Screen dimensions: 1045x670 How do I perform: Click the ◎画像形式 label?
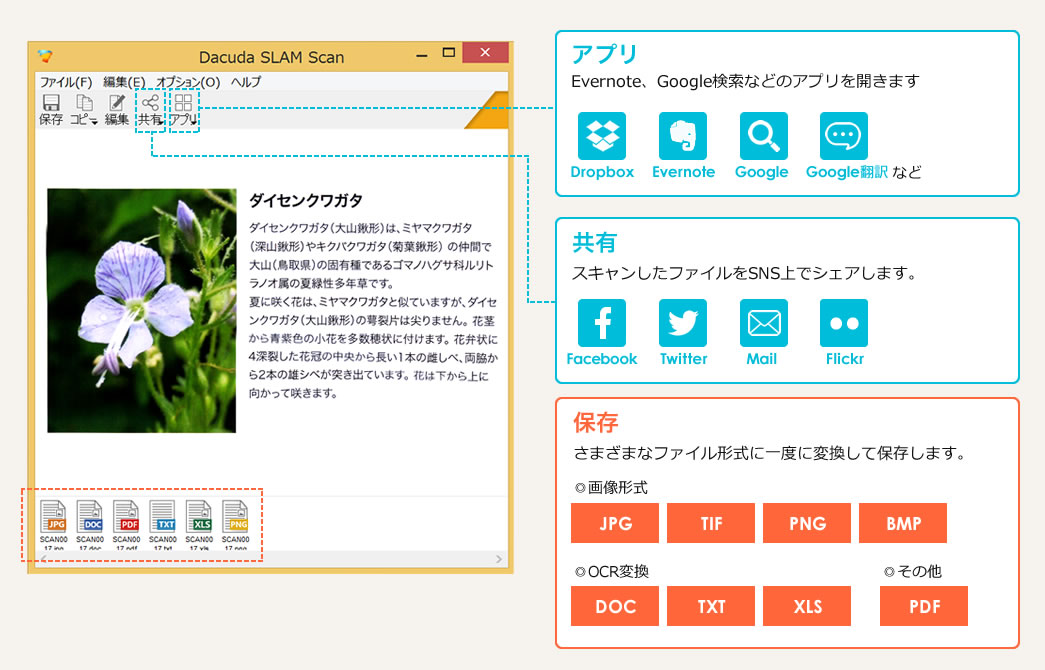tap(610, 487)
